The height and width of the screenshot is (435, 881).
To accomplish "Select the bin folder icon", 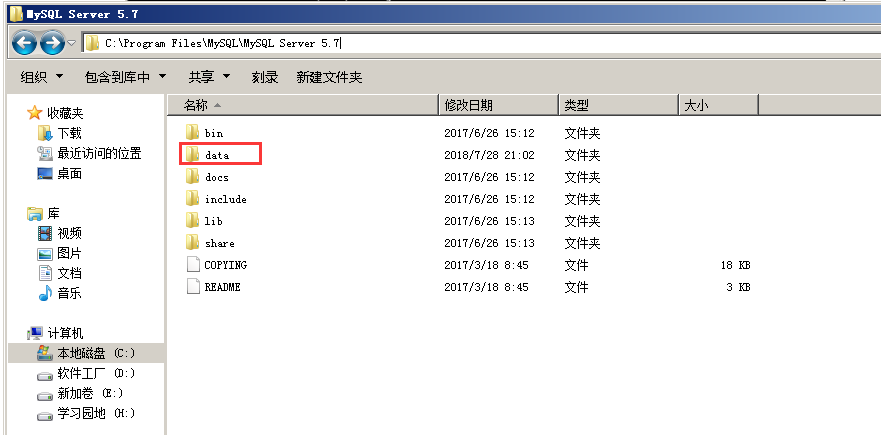I will (x=193, y=133).
